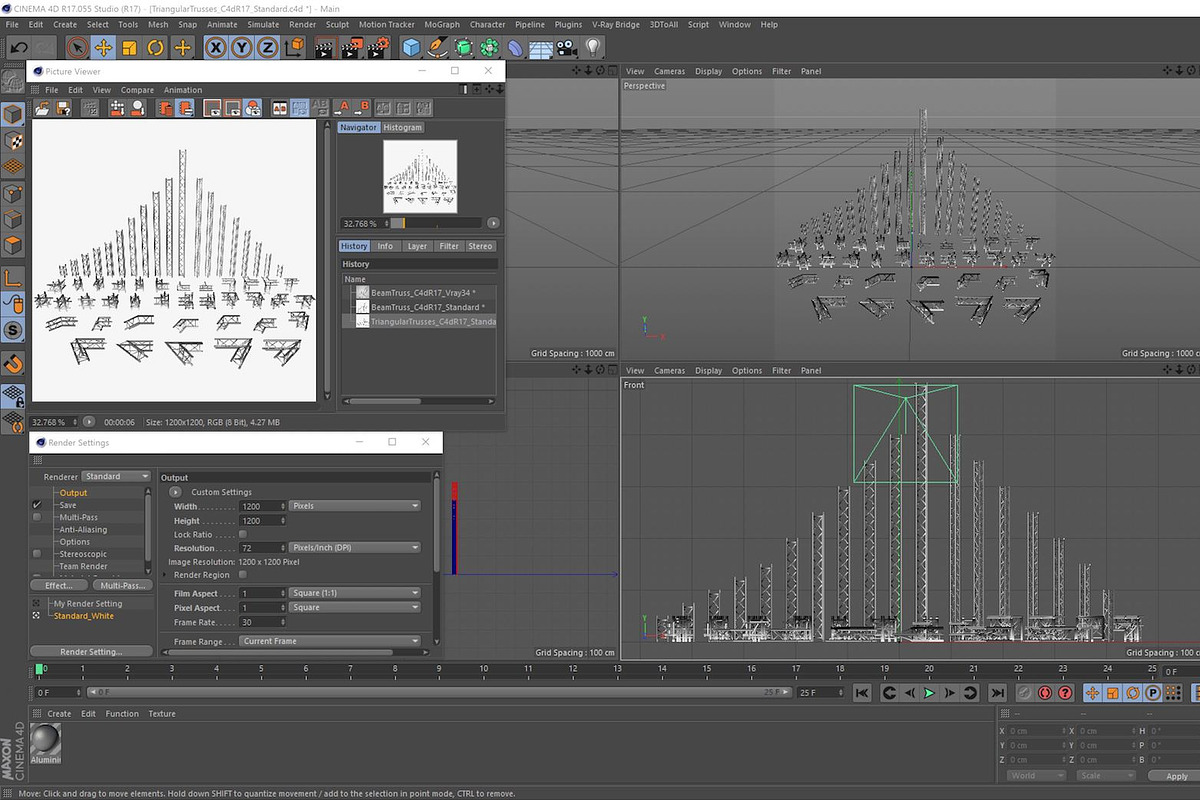Open the spline pen tool

(437, 47)
